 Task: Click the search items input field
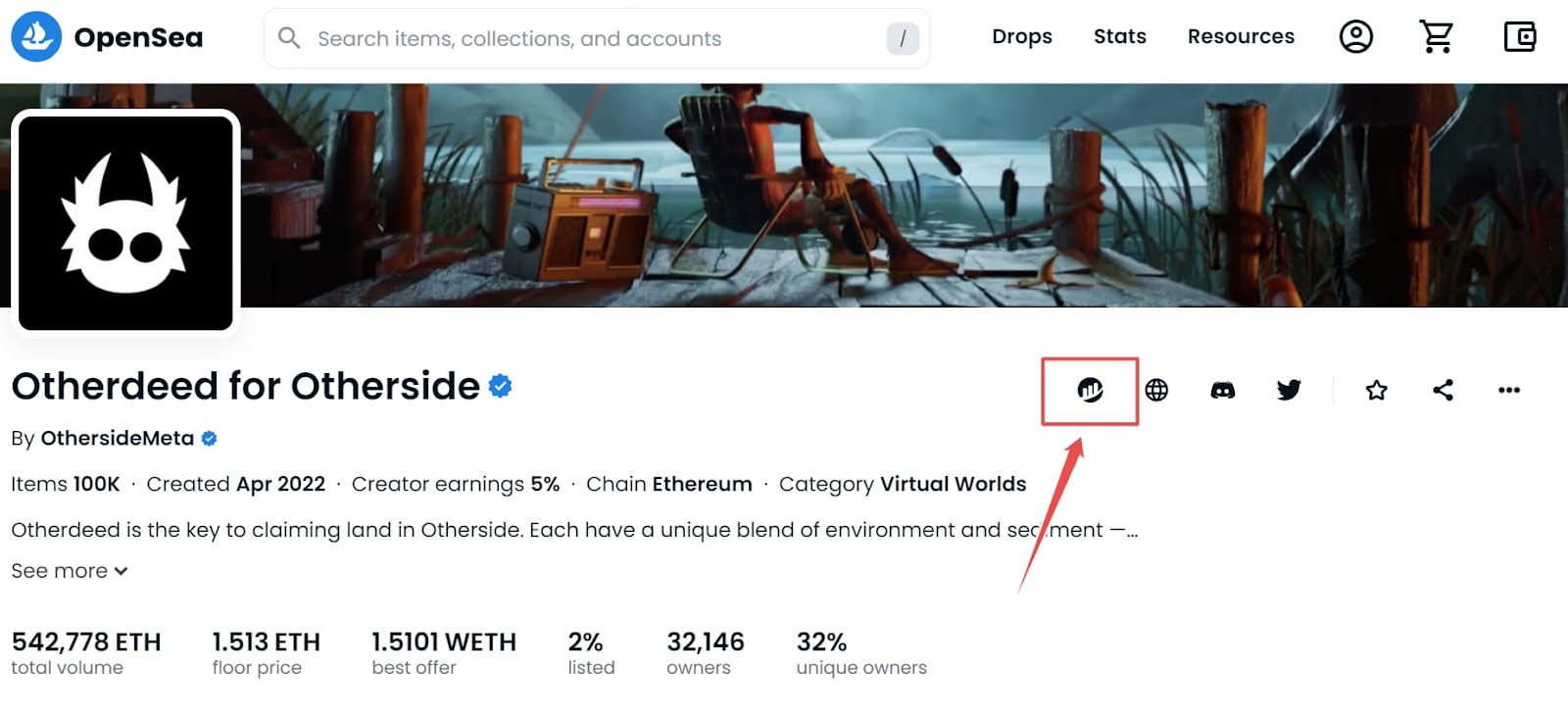coord(597,38)
